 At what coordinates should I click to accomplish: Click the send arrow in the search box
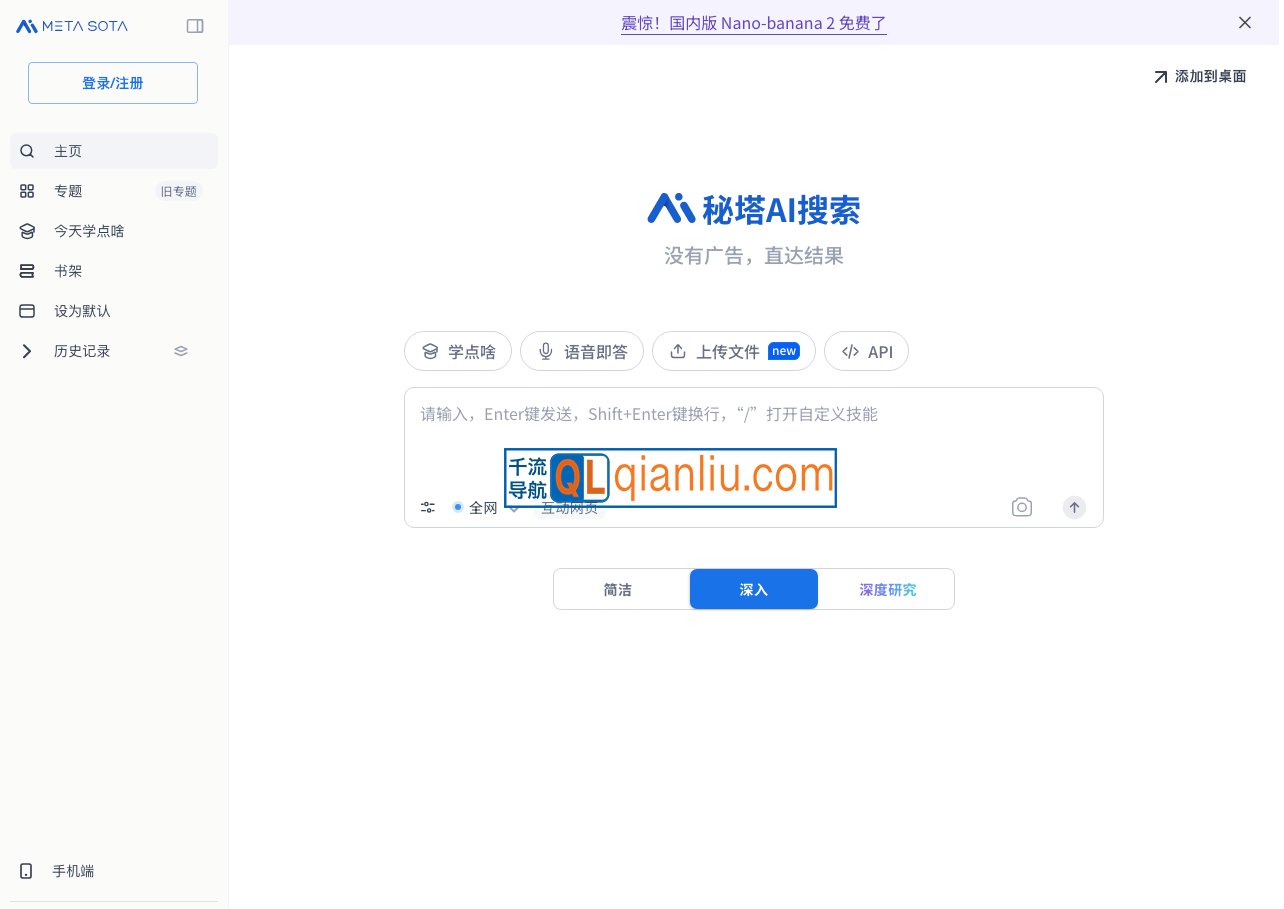click(x=1074, y=507)
